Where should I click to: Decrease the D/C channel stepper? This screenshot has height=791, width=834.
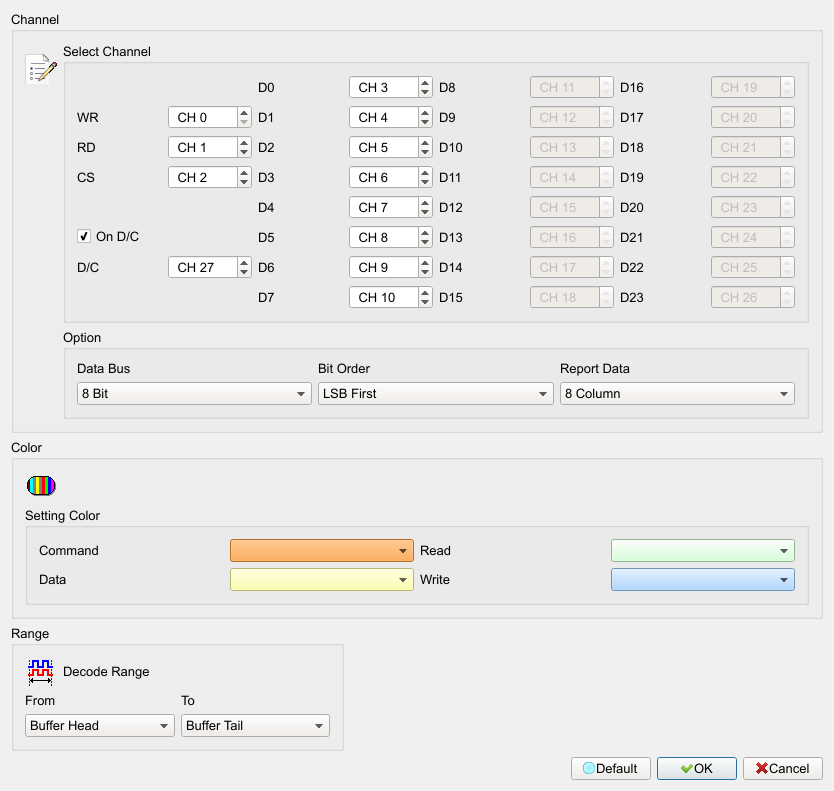click(244, 272)
